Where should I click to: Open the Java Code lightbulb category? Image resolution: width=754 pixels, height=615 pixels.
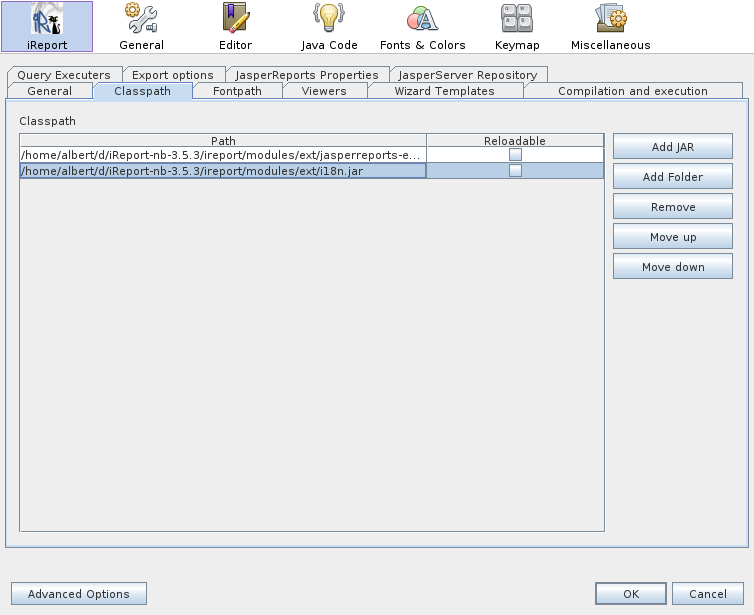[329, 26]
